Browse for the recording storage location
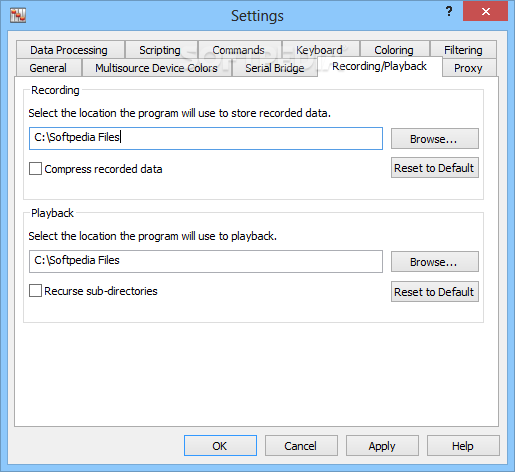The image size is (515, 472). click(435, 139)
